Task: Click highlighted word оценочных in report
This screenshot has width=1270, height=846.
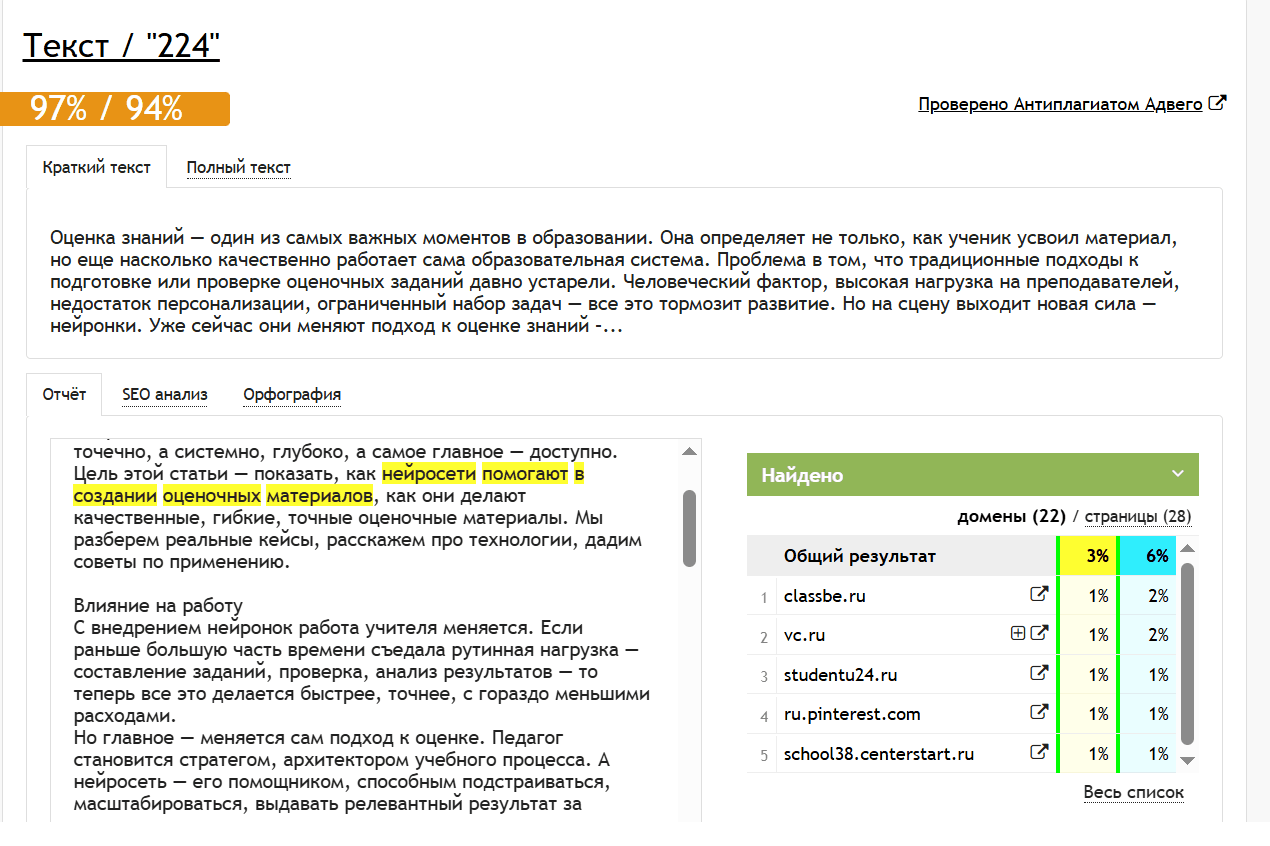Action: [x=212, y=495]
